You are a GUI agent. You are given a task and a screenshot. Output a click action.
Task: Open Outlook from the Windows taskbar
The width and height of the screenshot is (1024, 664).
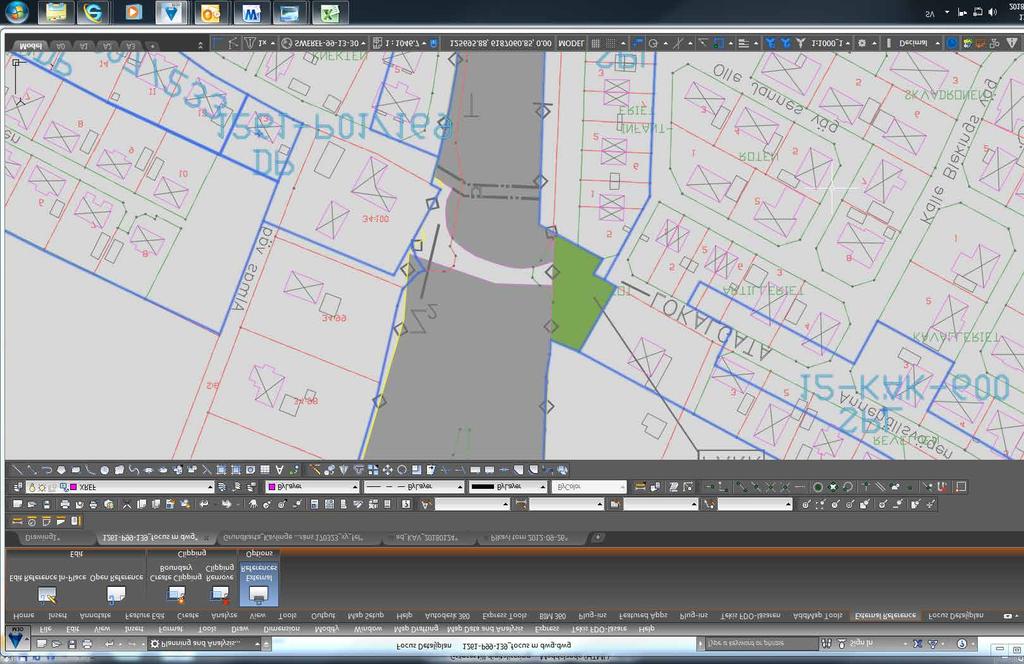[x=210, y=12]
